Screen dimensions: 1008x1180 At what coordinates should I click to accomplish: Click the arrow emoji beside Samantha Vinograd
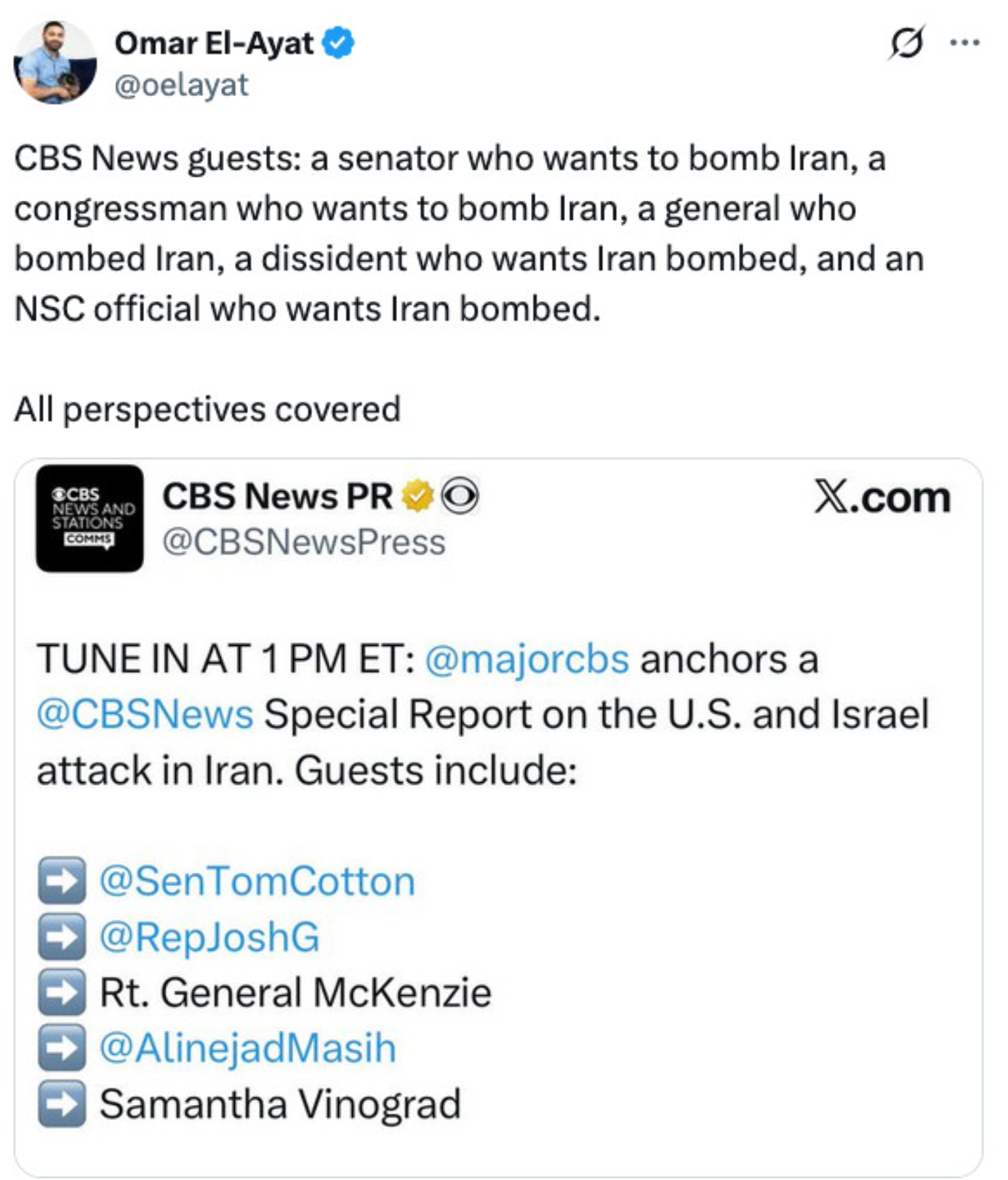[62, 1104]
